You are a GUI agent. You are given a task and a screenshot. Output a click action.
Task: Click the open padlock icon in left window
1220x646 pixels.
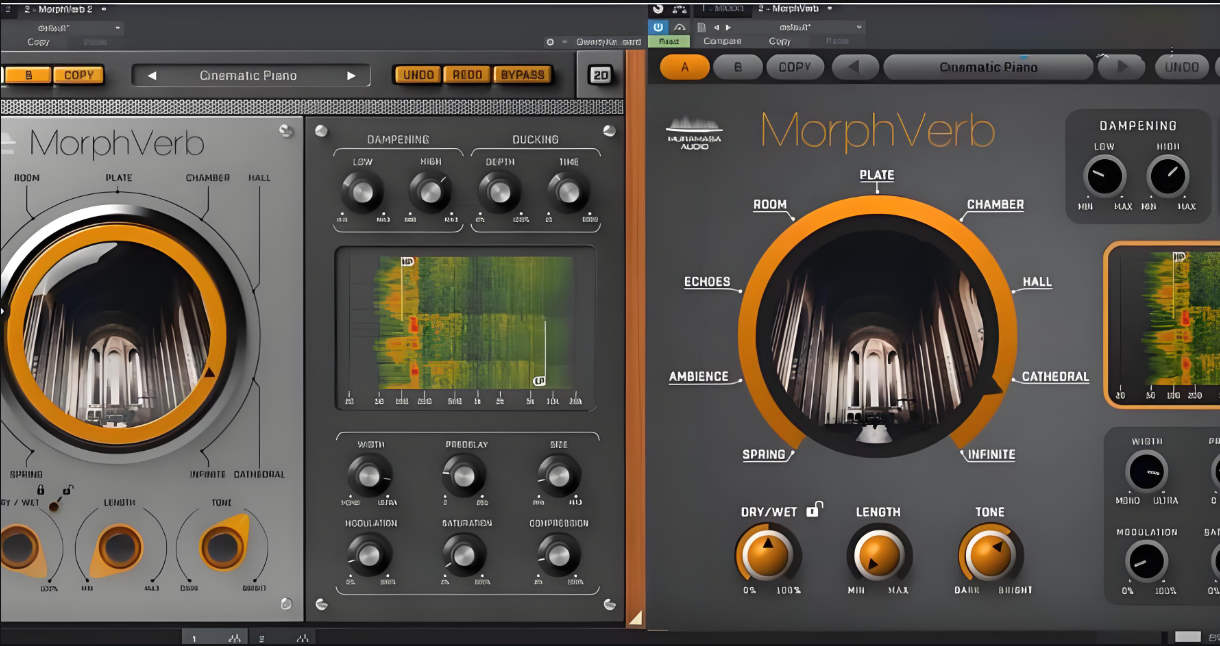point(68,490)
